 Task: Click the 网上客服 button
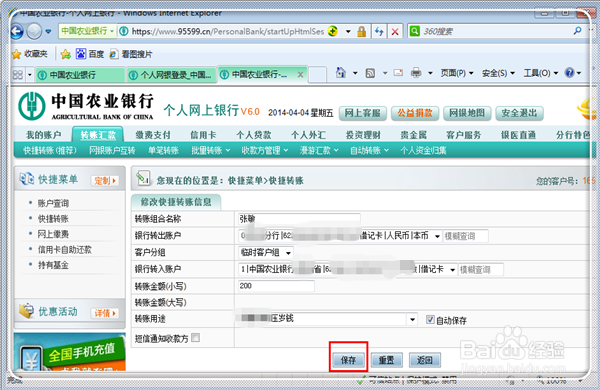tap(362, 113)
